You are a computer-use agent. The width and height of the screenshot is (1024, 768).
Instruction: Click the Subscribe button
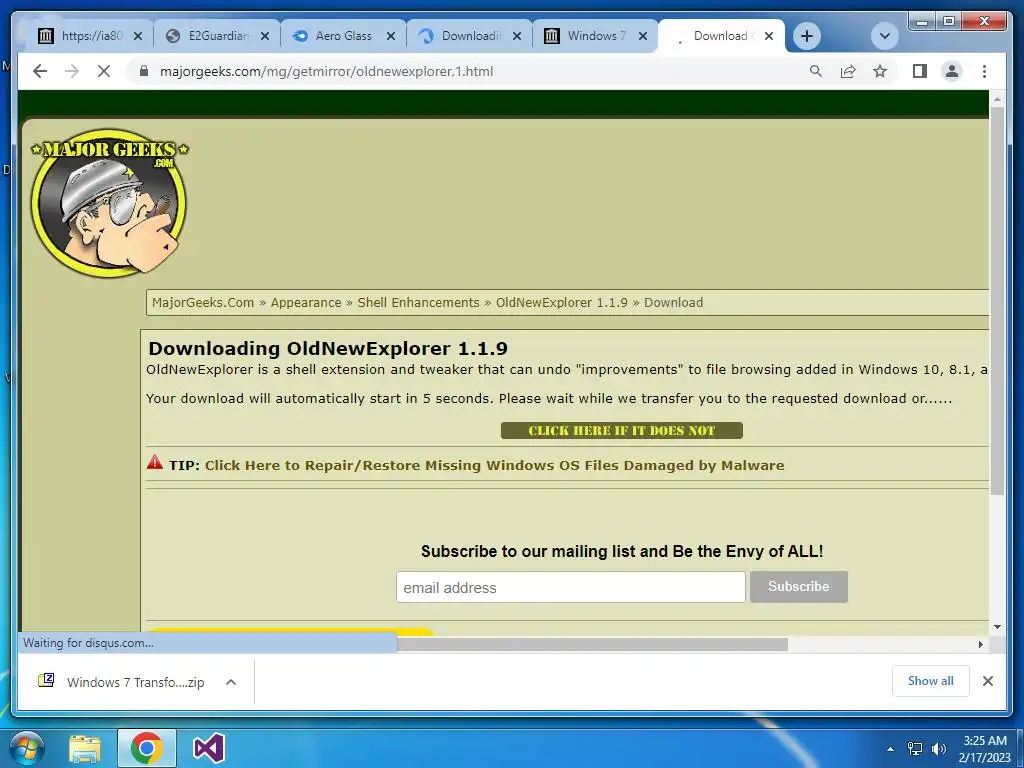pos(799,586)
